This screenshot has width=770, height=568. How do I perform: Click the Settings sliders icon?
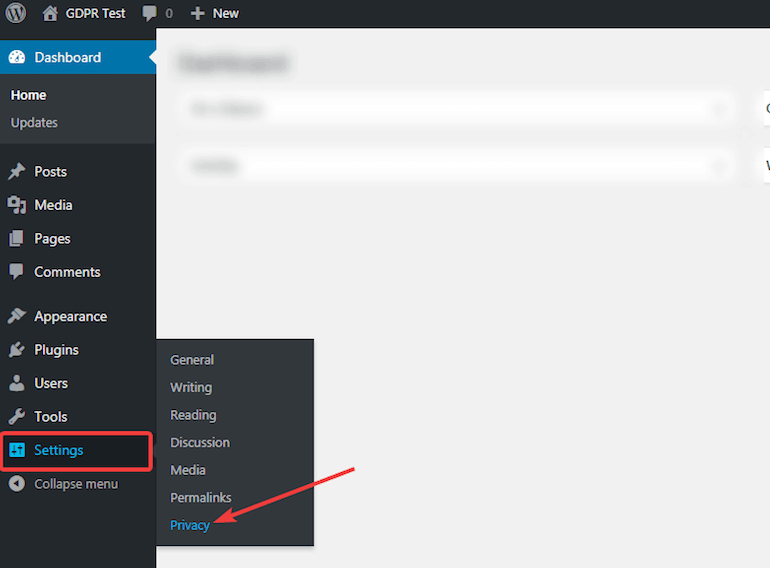tap(17, 450)
